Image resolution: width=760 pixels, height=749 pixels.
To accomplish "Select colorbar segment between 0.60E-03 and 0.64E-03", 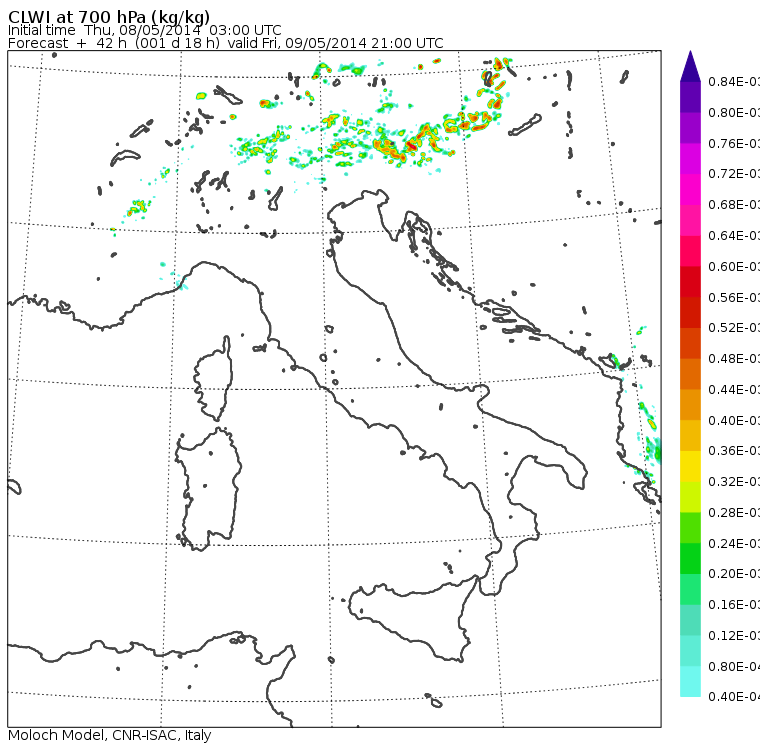I will (x=690, y=251).
